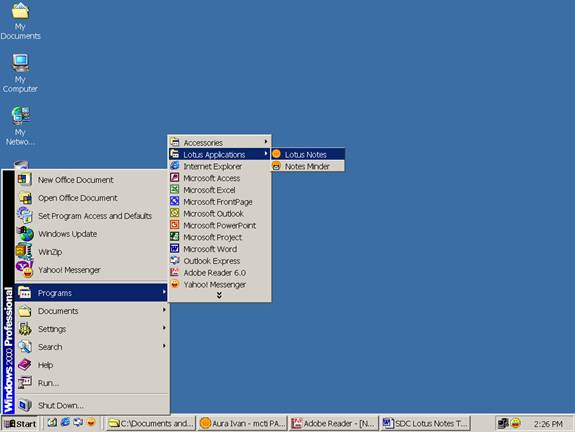The image size is (575, 432).
Task: Switch to Aura Ivan Lotus Notes taskbar button
Action: coord(242,424)
